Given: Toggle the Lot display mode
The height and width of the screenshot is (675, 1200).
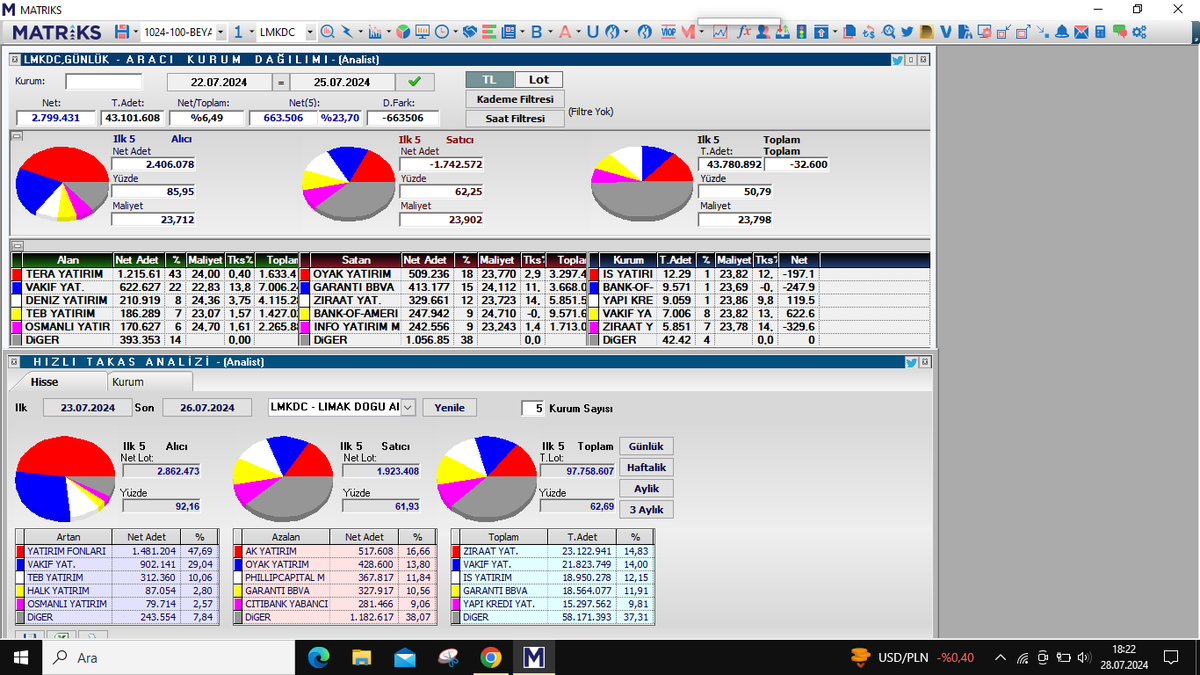Looking at the screenshot, I should 539,79.
